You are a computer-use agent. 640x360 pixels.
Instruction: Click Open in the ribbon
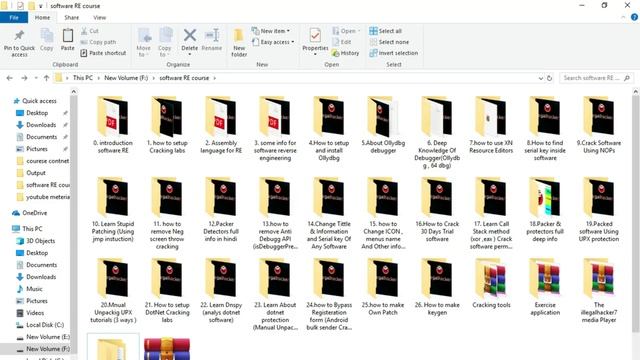(x=346, y=31)
